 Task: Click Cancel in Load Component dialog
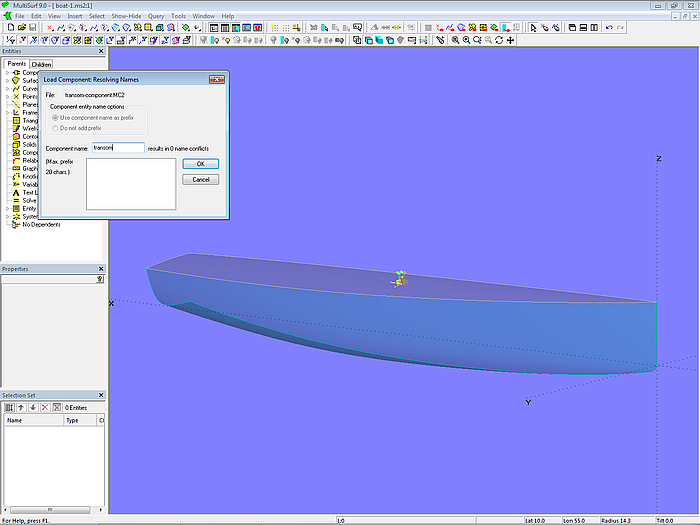pyautogui.click(x=200, y=179)
